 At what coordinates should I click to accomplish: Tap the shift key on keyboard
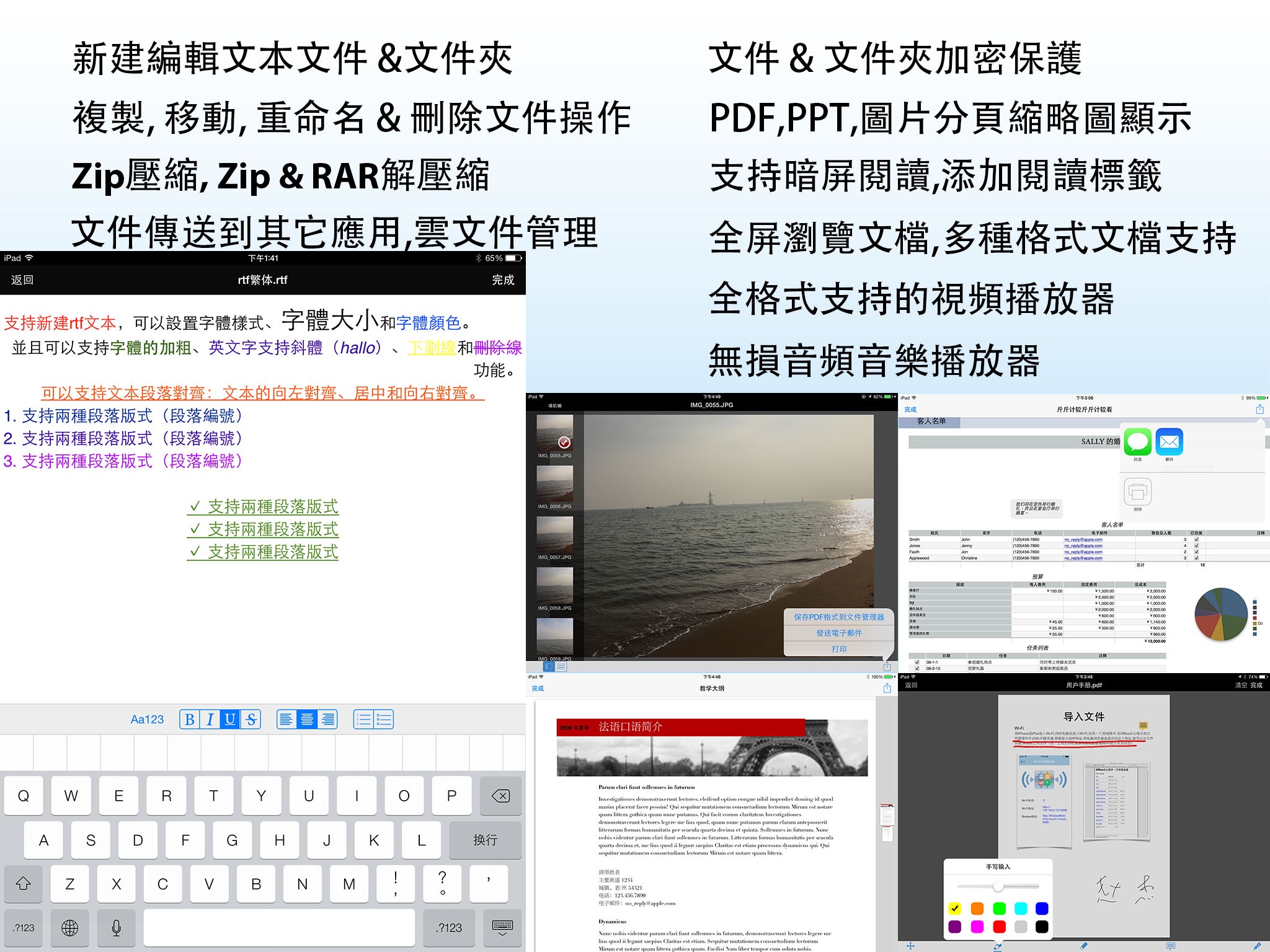click(24, 884)
